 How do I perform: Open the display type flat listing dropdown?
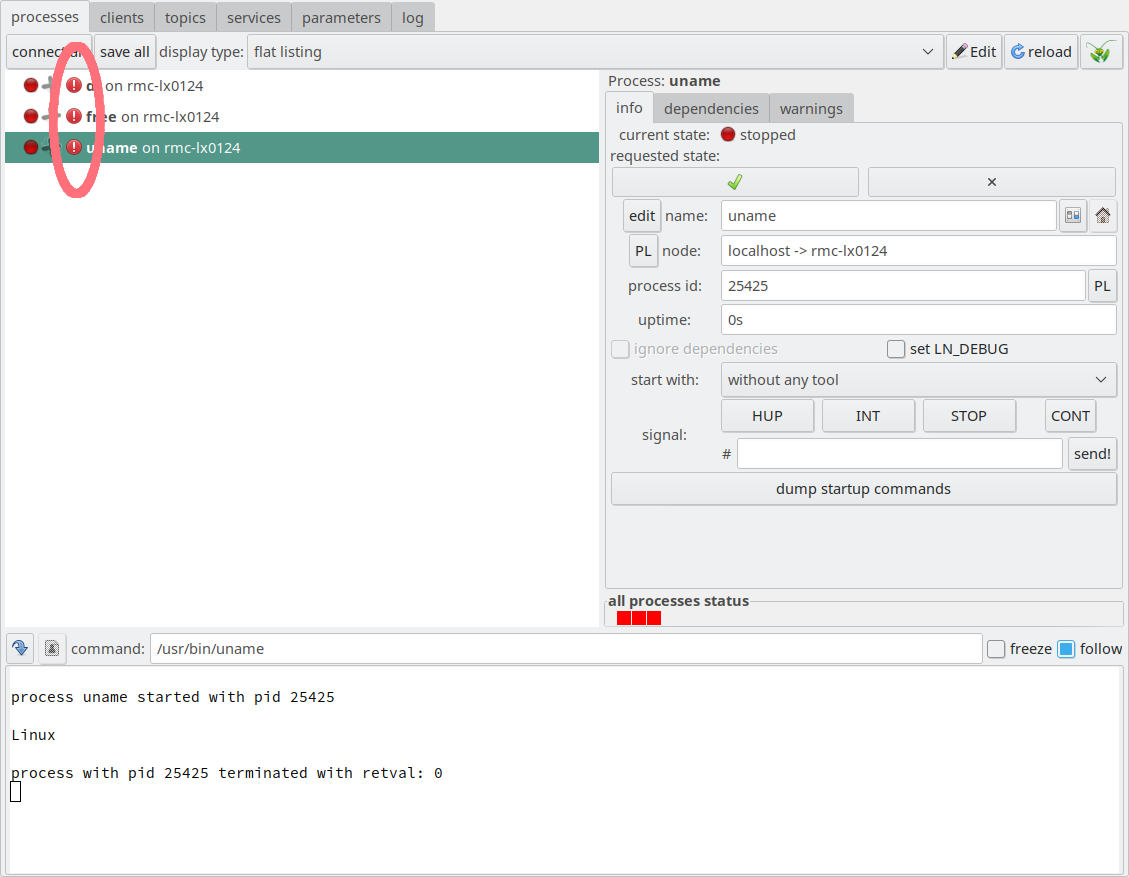click(595, 52)
